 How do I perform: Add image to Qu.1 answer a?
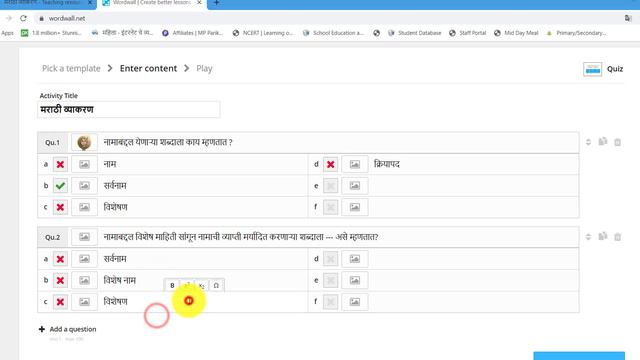[x=84, y=164]
